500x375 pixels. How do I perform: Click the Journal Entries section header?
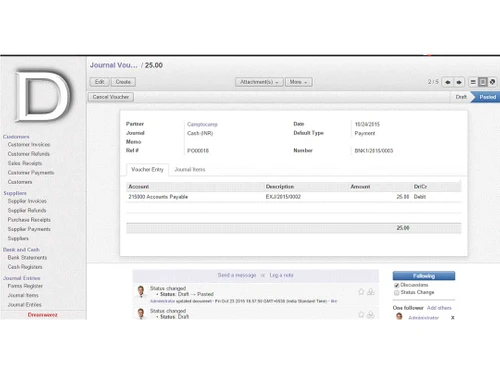pyautogui.click(x=22, y=278)
